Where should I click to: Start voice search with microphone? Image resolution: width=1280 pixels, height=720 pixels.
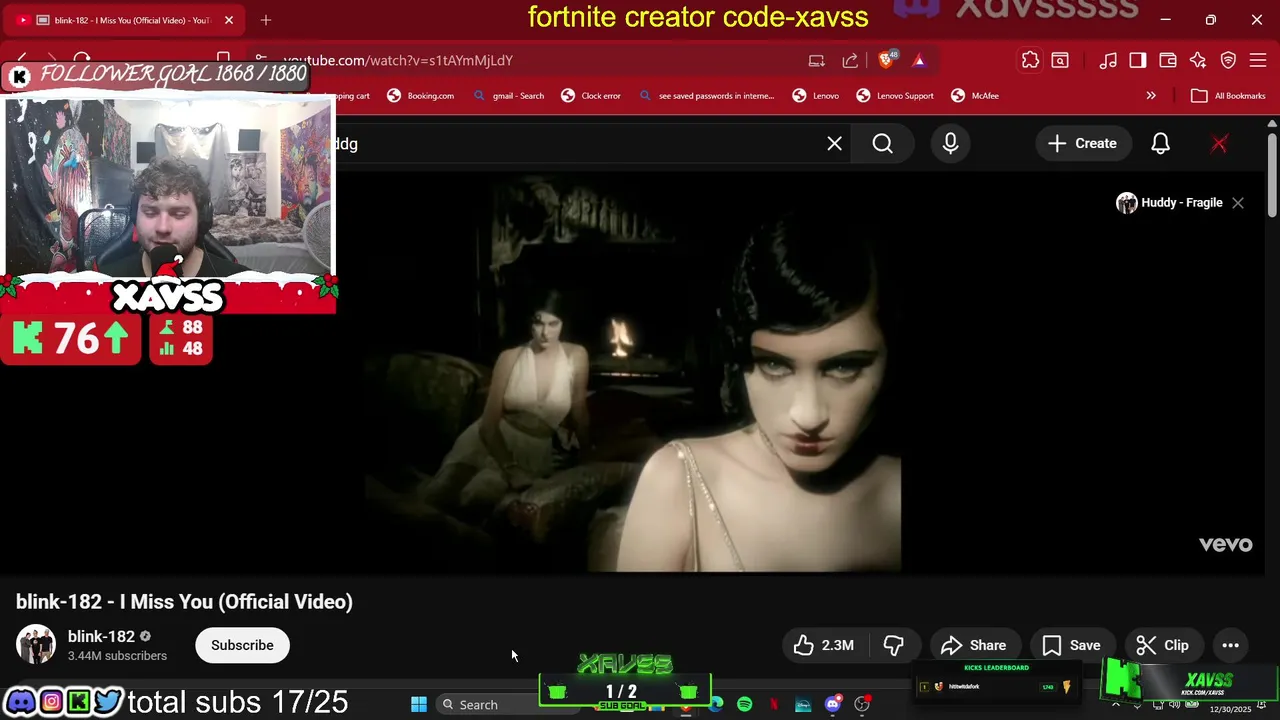(x=951, y=143)
